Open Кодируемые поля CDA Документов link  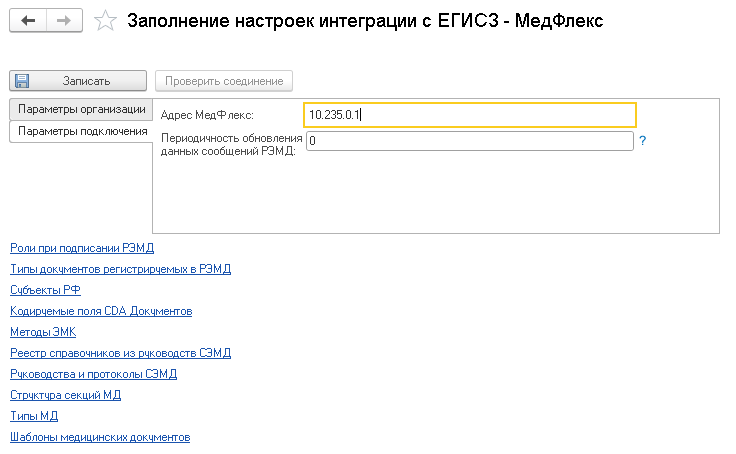point(101,311)
